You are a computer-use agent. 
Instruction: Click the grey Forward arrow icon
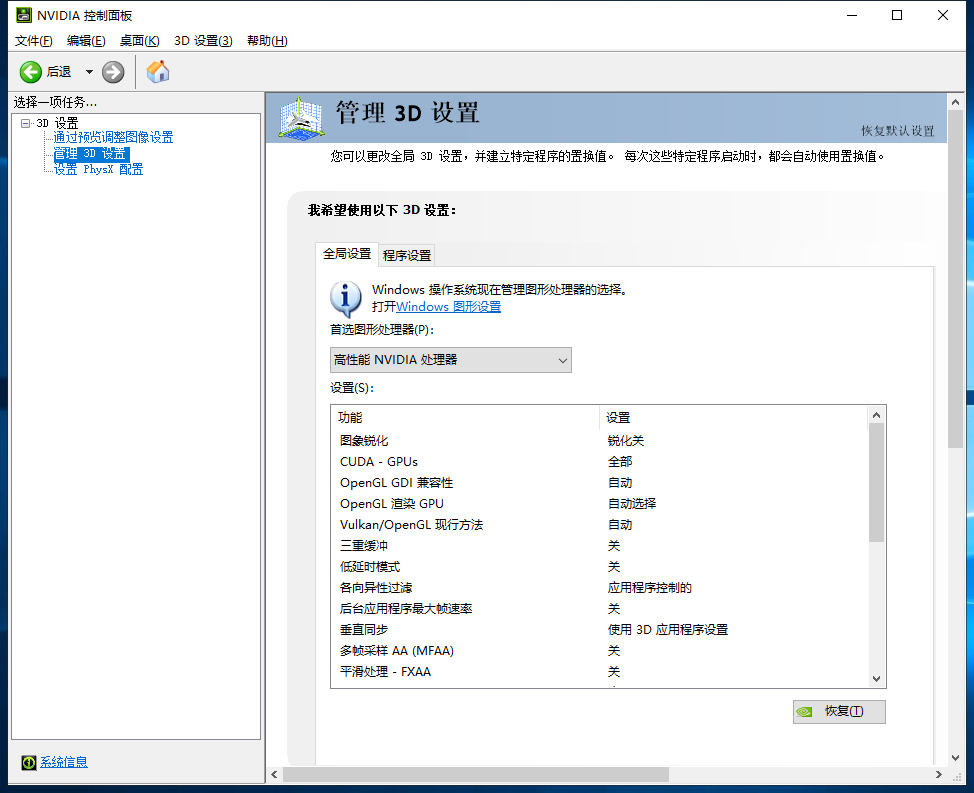(113, 72)
